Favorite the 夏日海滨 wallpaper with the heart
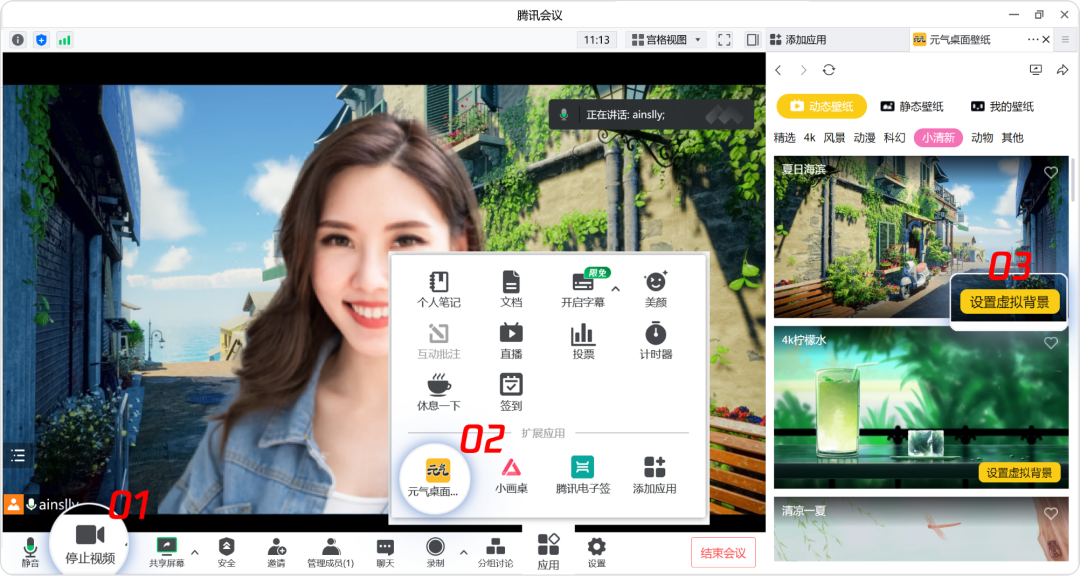Screen dimensions: 1080x576 coord(1050,172)
